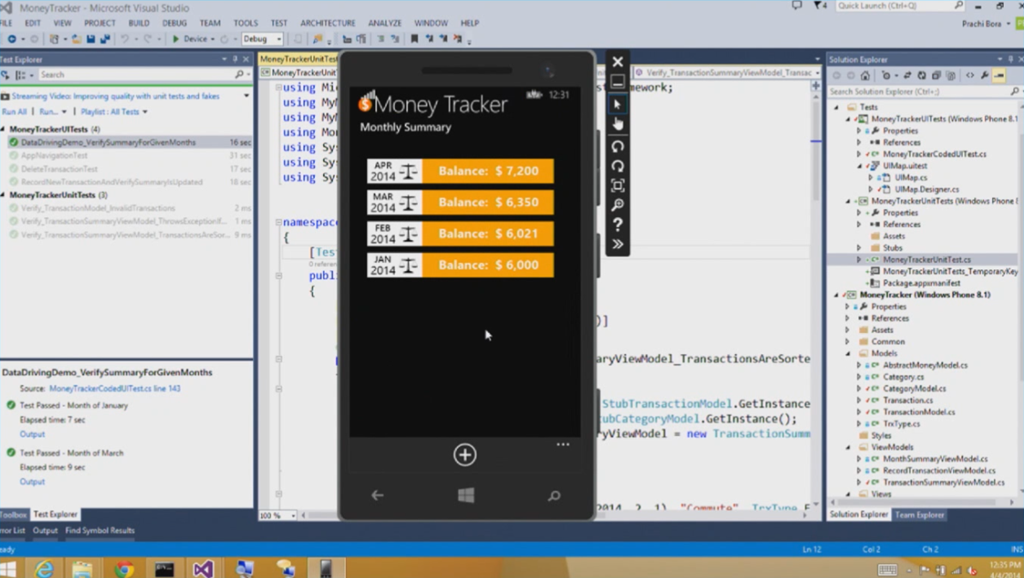Open the BUILD menu
The height and width of the screenshot is (578, 1024).
tap(138, 23)
